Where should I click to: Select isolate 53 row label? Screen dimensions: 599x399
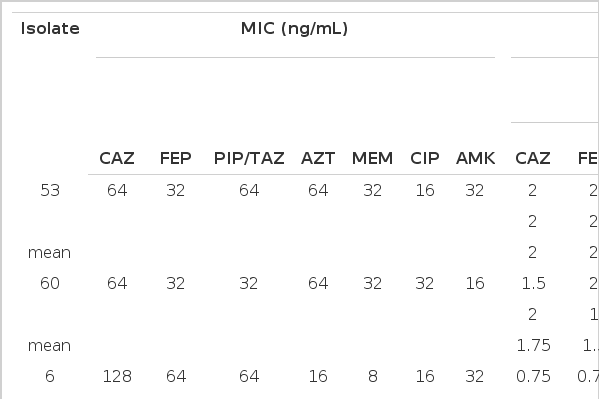(50, 190)
